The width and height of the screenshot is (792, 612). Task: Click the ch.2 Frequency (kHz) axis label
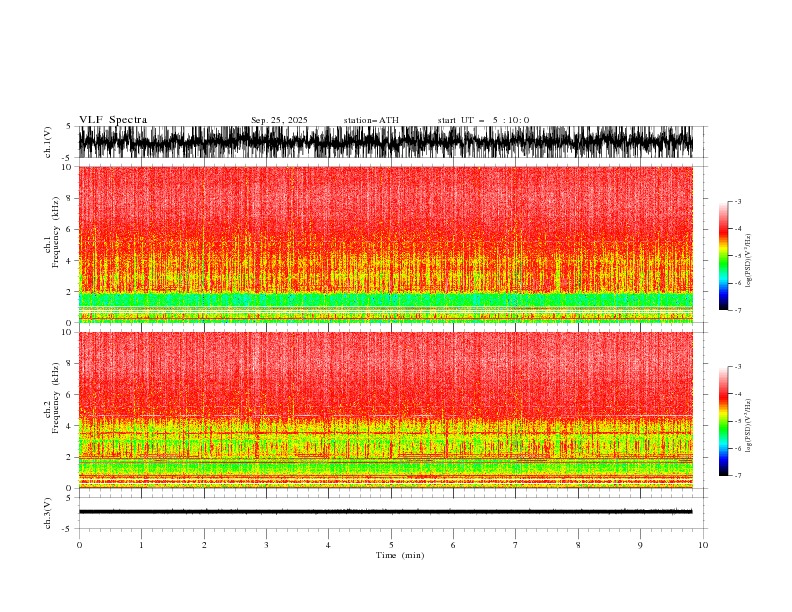(52, 398)
